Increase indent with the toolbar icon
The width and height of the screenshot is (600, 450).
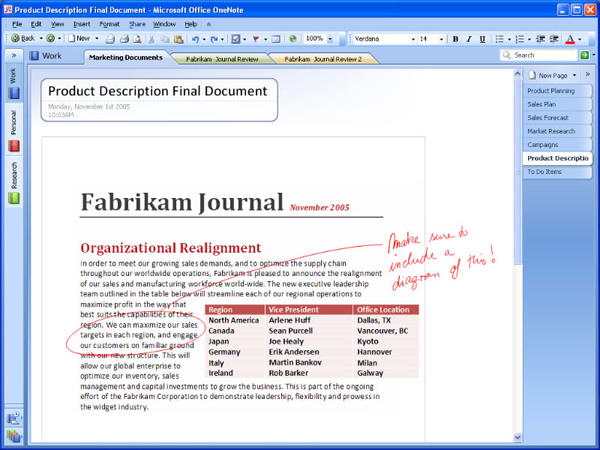[553, 39]
